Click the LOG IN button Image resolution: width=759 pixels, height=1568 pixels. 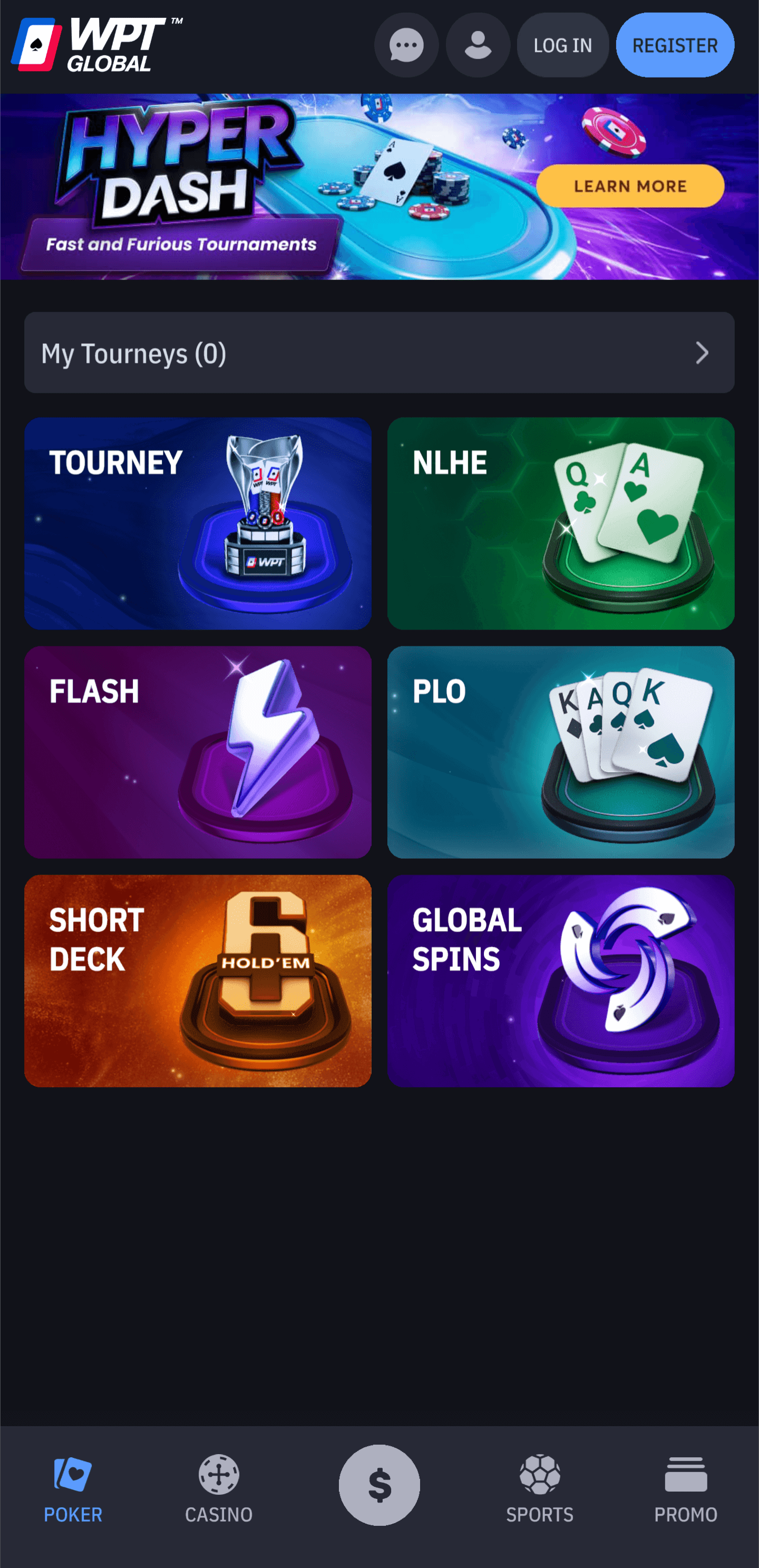[562, 45]
